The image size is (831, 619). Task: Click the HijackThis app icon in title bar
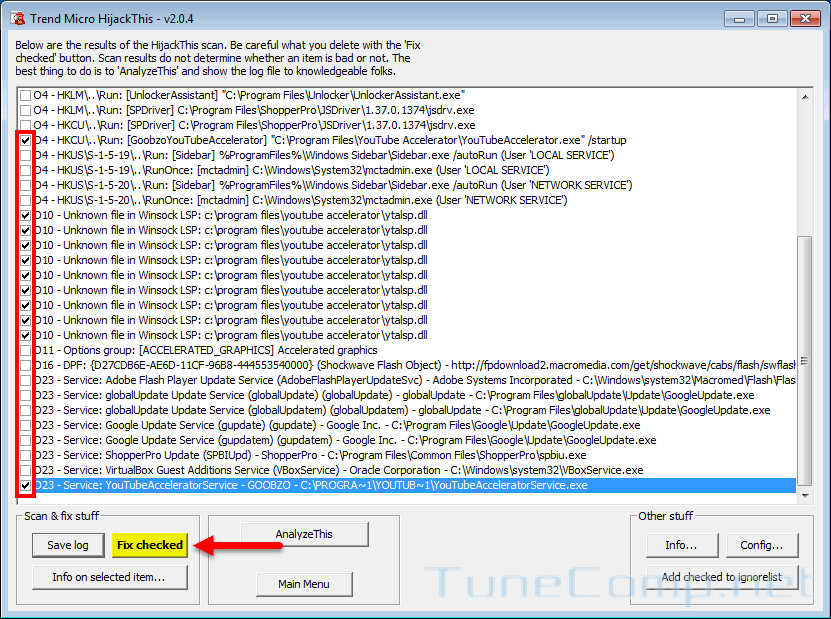[x=17, y=19]
